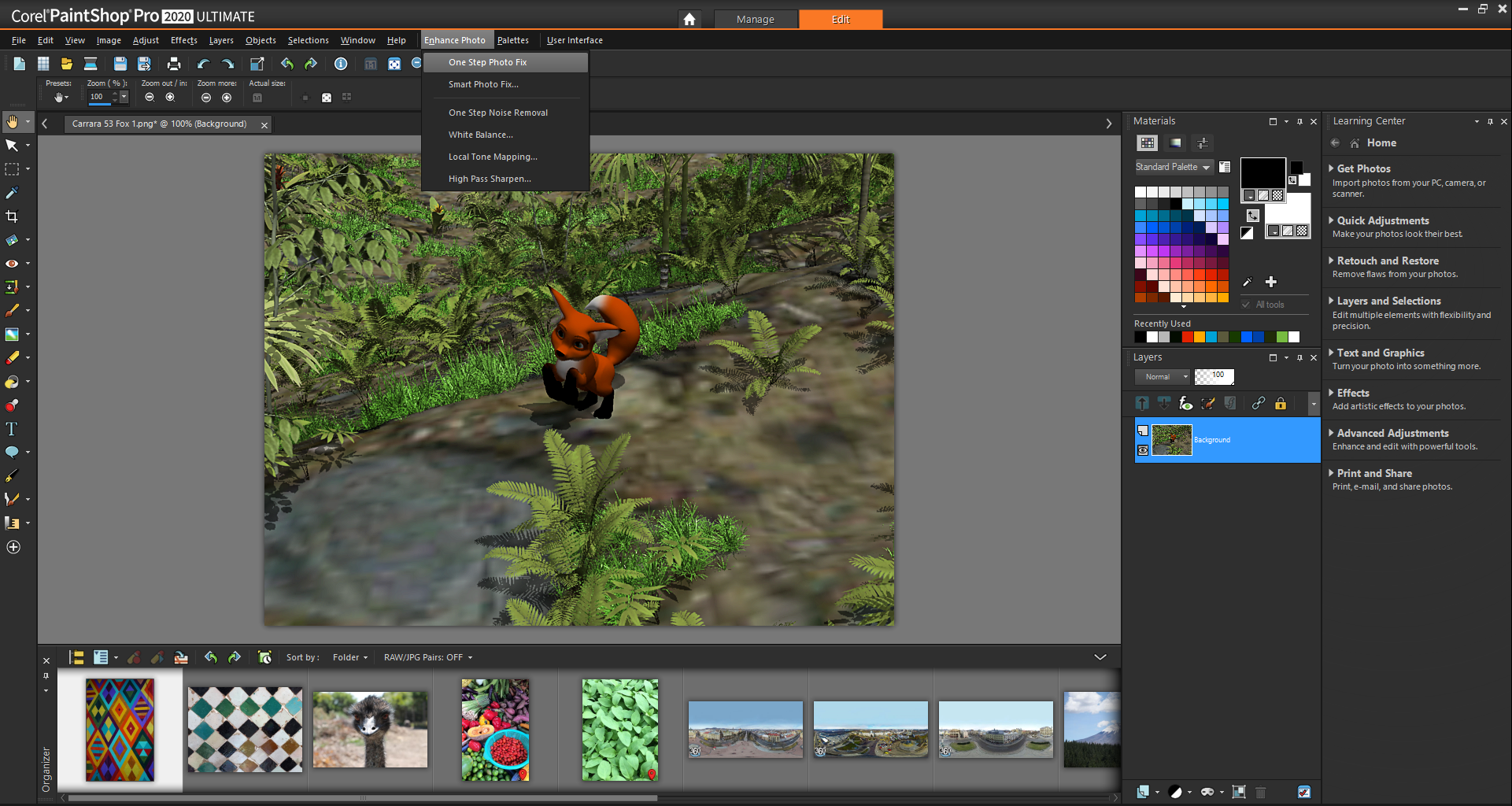
Task: Click the Redo arrow in the toolbar
Action: pos(227,64)
